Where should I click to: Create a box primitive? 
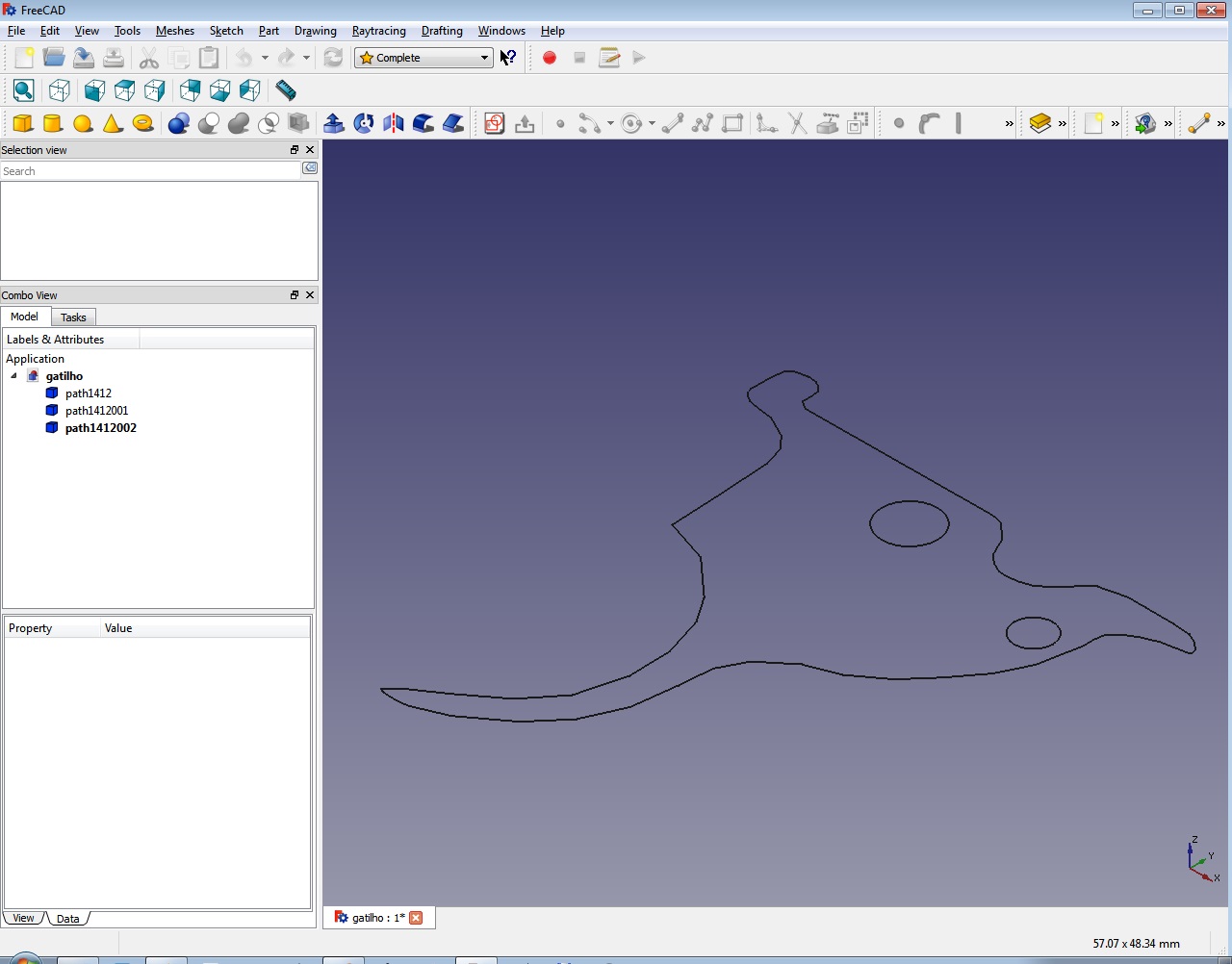pyautogui.click(x=23, y=123)
